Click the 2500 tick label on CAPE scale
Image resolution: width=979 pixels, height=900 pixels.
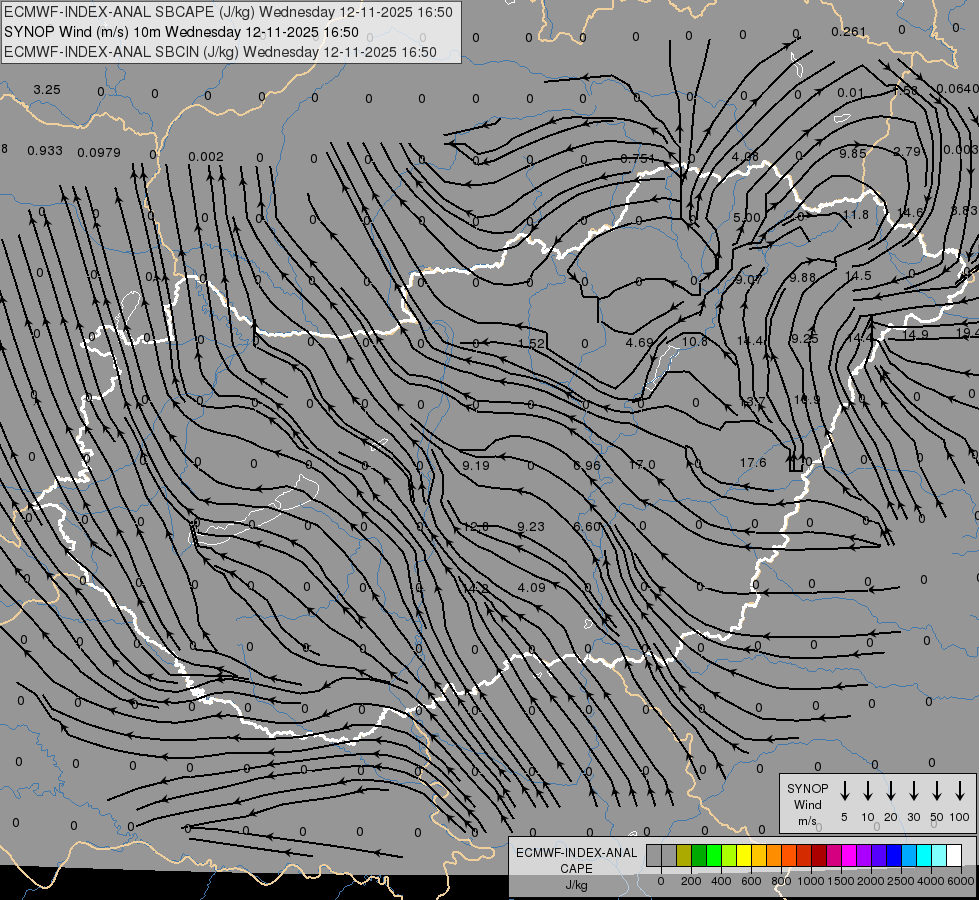901,881
